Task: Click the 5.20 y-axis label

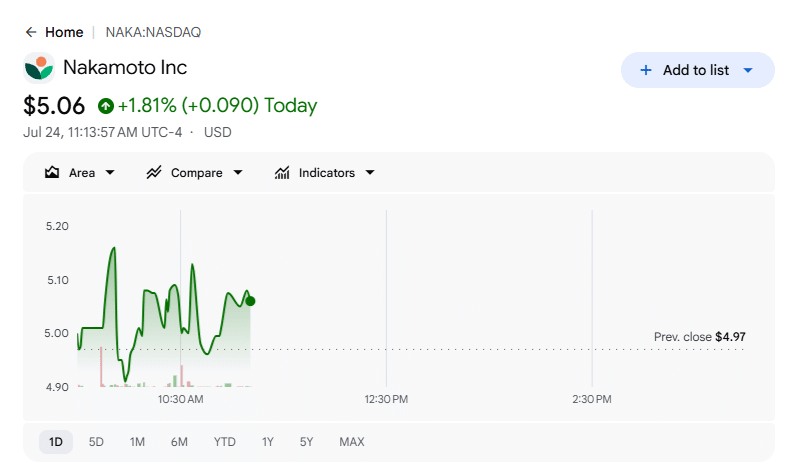Action: pos(57,227)
